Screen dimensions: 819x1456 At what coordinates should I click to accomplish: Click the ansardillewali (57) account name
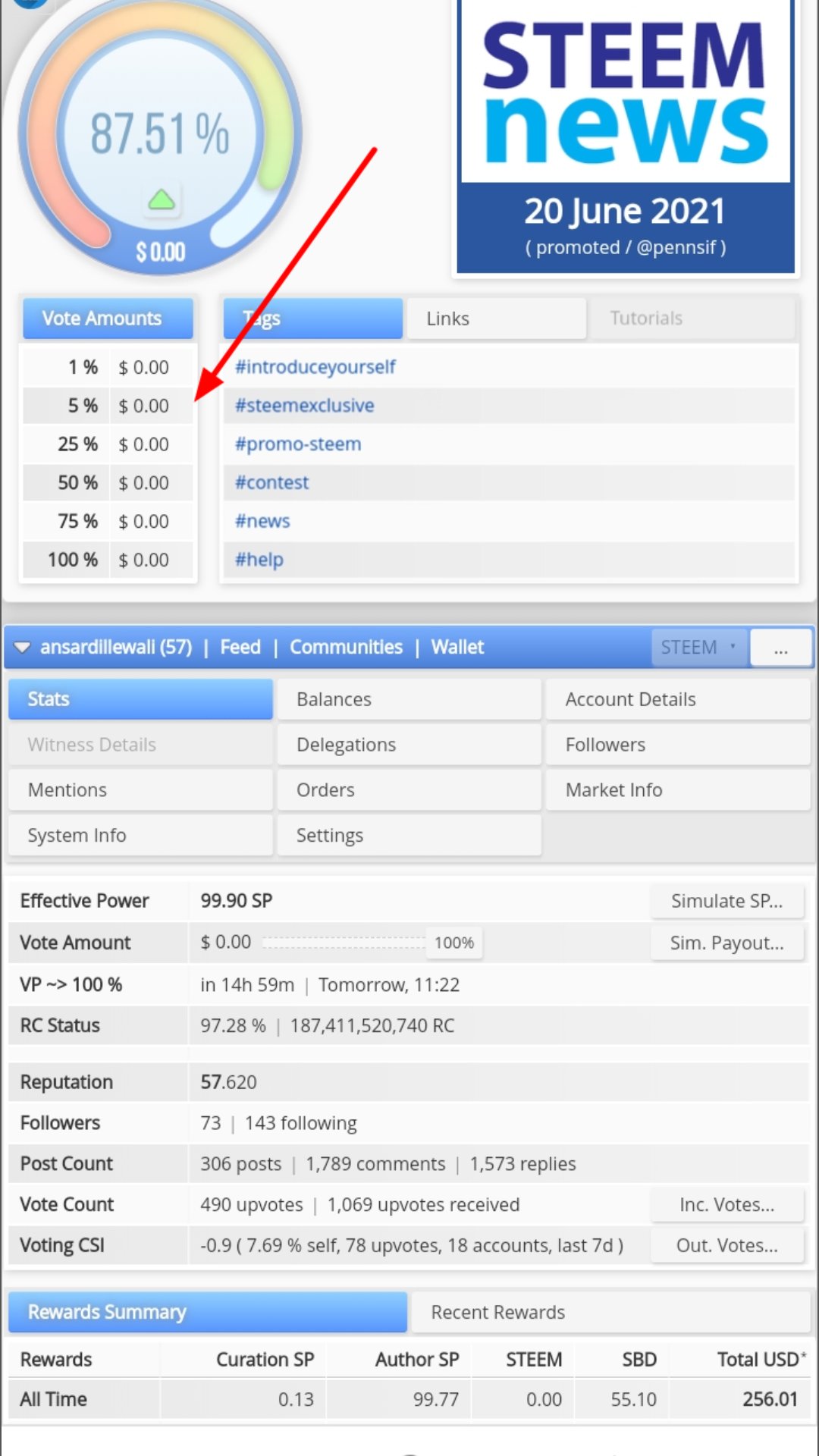(116, 648)
